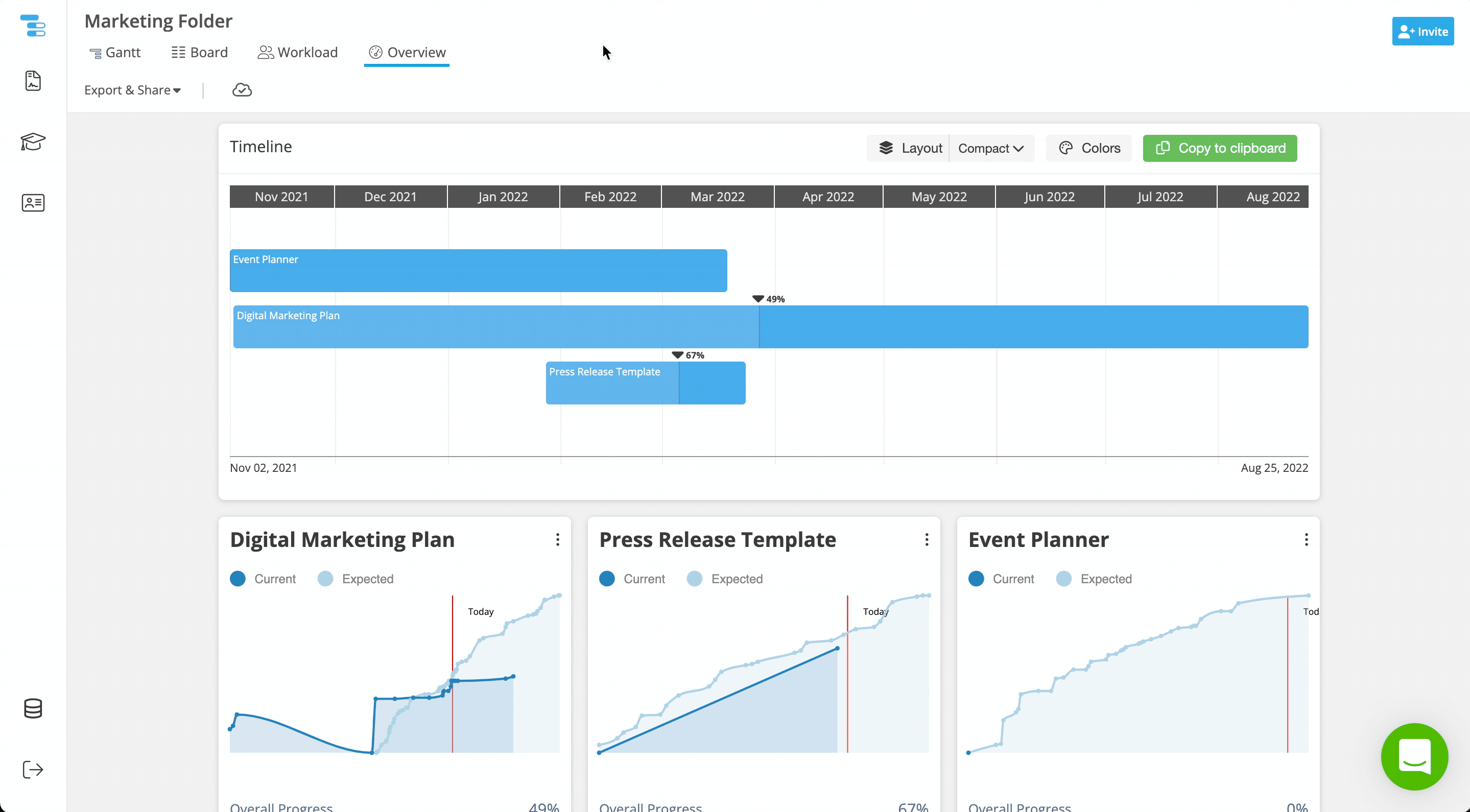Open Digital Marketing Plan card options menu

coord(558,540)
